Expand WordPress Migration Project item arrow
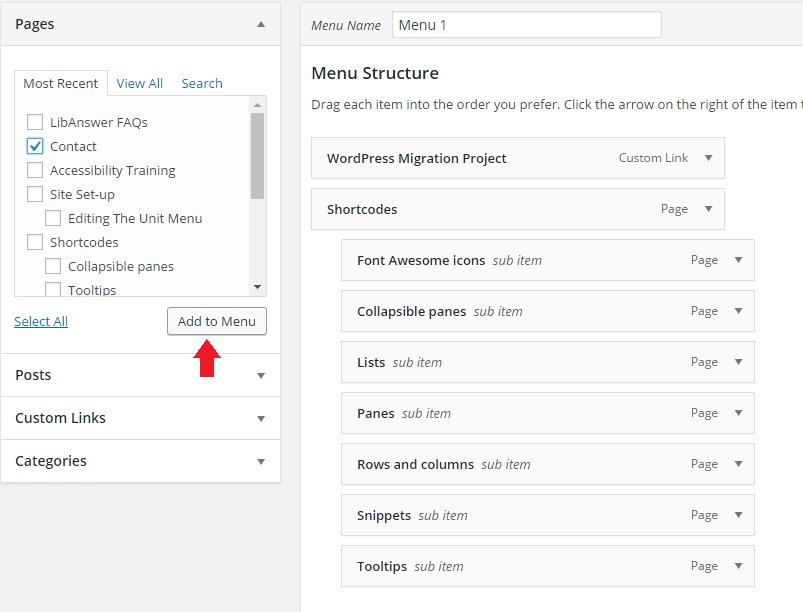 pyautogui.click(x=708, y=158)
